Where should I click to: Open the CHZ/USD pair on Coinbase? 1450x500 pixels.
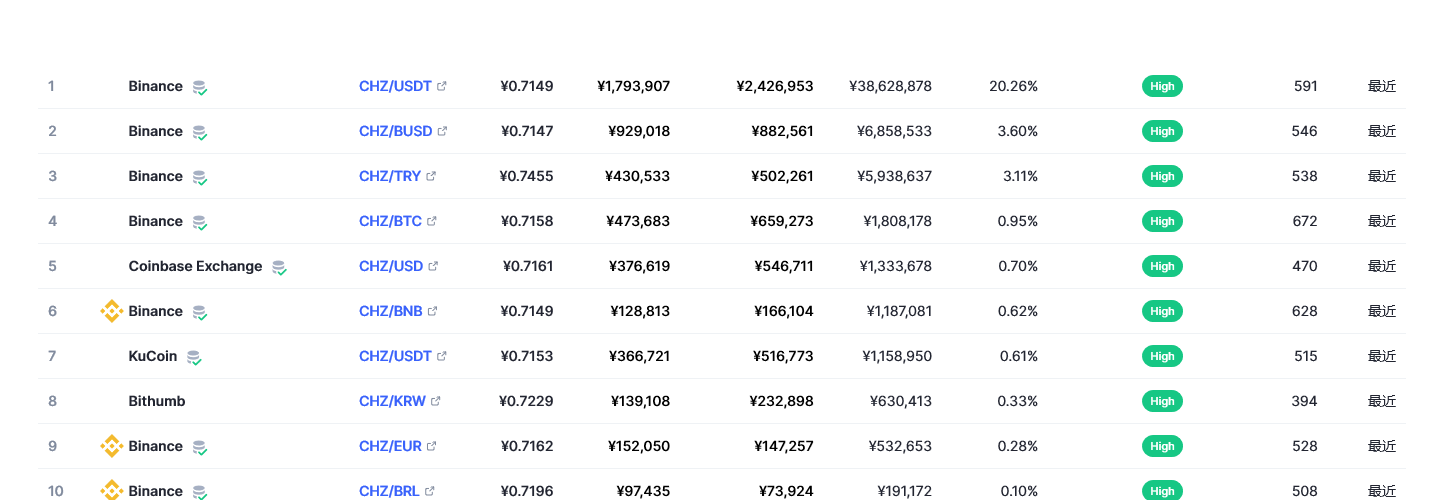click(391, 266)
